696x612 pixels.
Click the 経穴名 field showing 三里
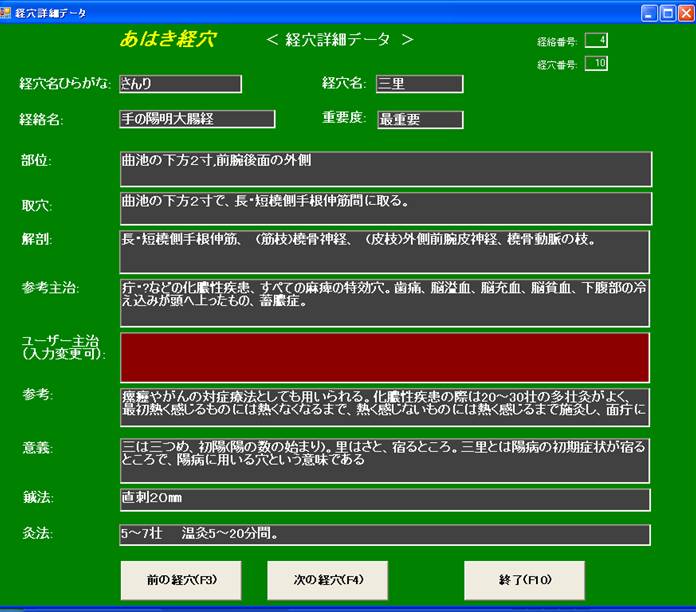[419, 84]
